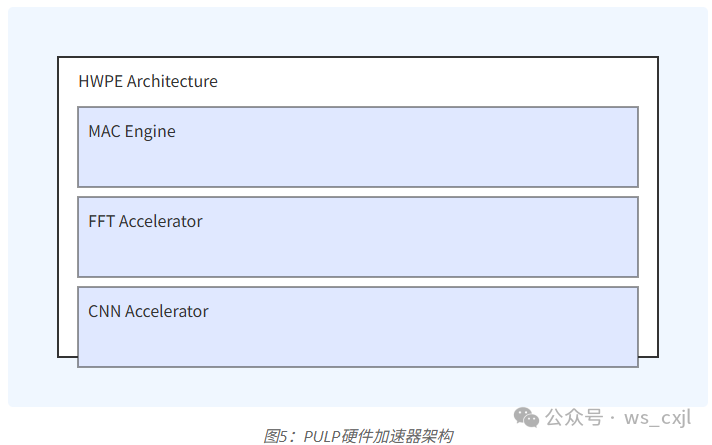Click the HWPE Architecture title text

tap(148, 81)
